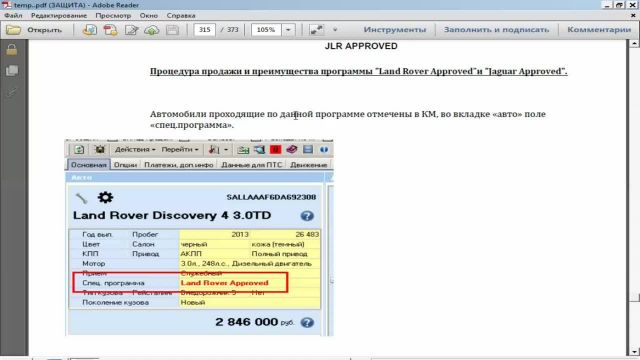Click the help icon beside Discovery 4 title
Image resolution: width=640 pixels, height=360 pixels.
(307, 216)
